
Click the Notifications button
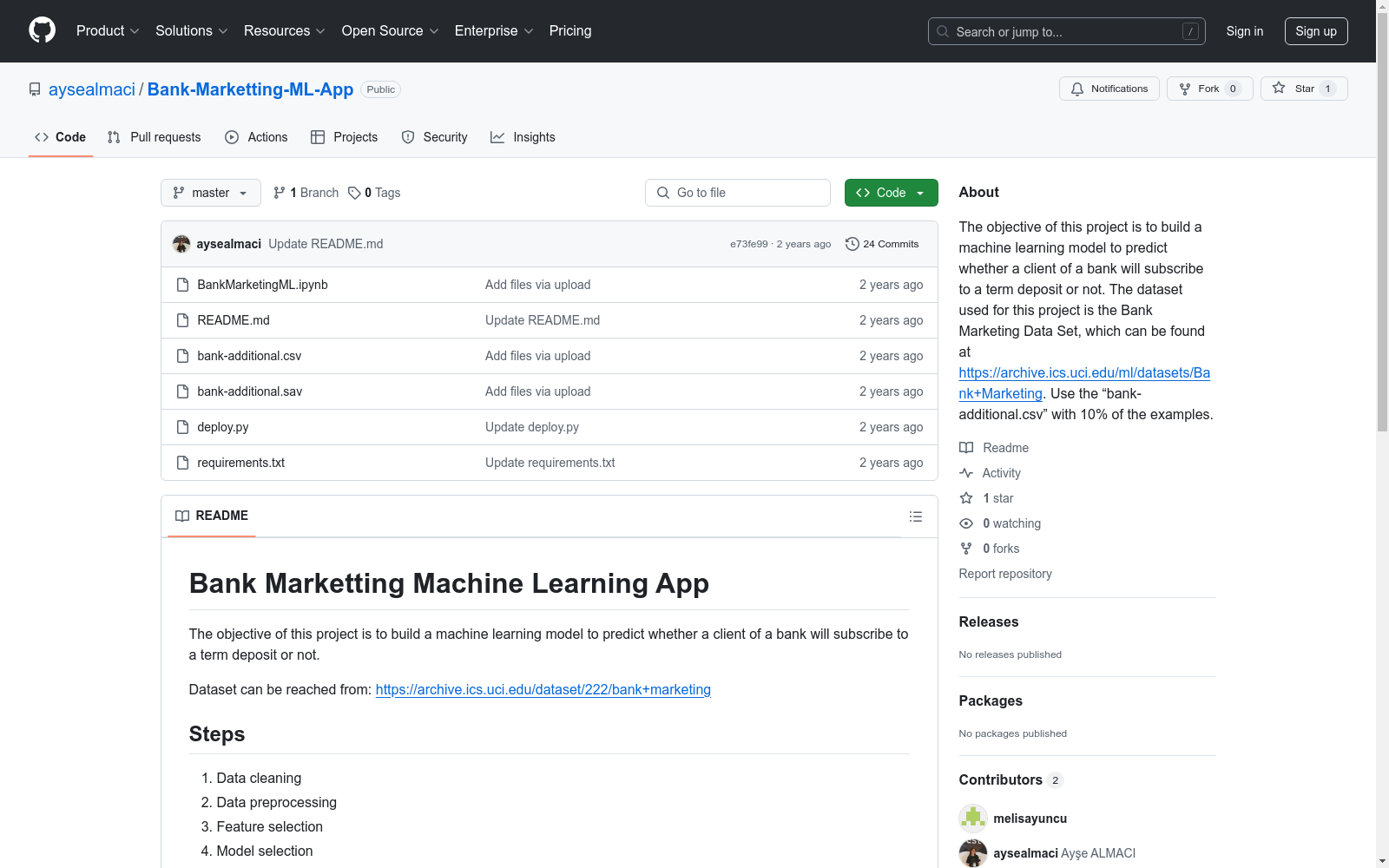[1109, 89]
